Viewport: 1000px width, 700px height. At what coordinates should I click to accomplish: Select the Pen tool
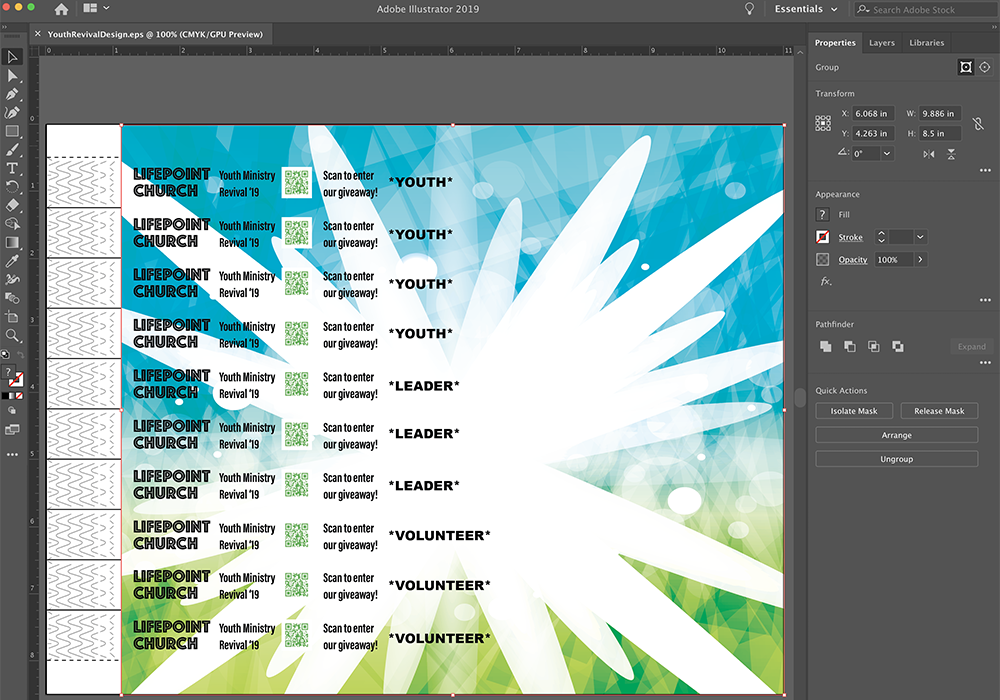[x=12, y=94]
